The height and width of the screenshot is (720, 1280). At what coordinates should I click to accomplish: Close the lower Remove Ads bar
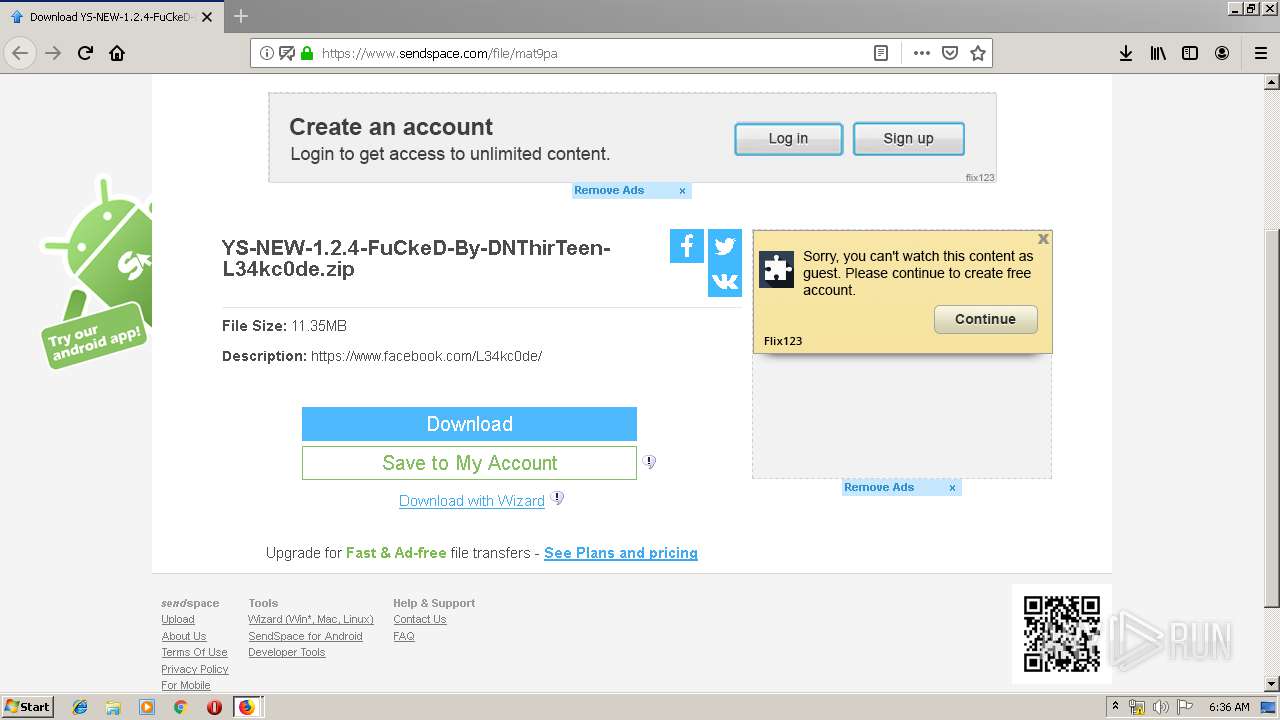click(x=953, y=488)
